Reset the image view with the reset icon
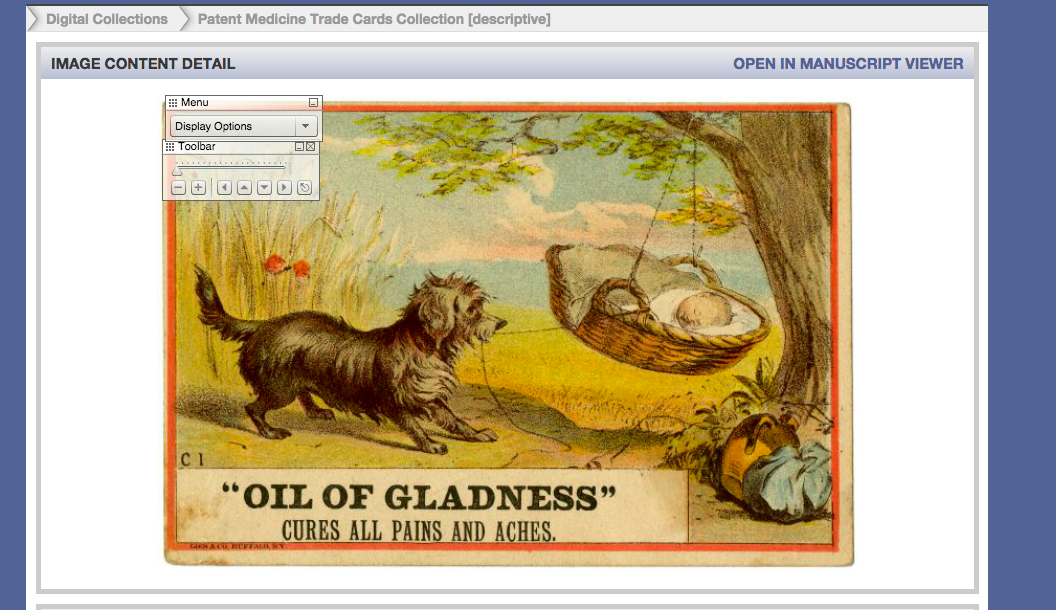Screen dimensions: 1056x610 click(304, 188)
